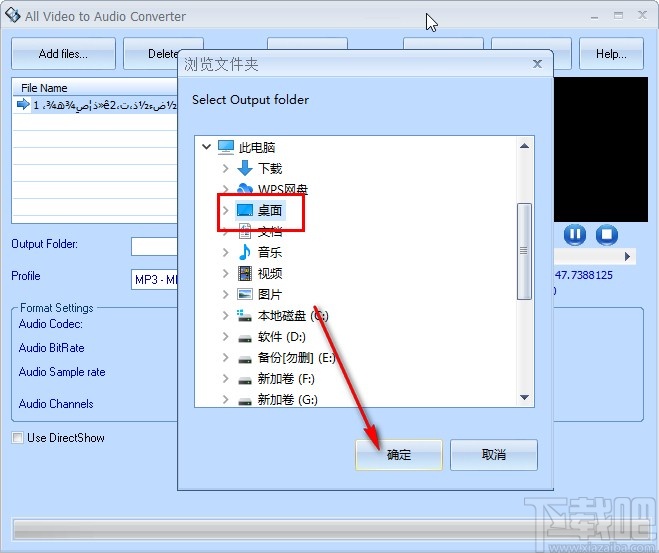Click the 软件 (D:) drive icon
Screen dimensions: 659x553
point(245,338)
